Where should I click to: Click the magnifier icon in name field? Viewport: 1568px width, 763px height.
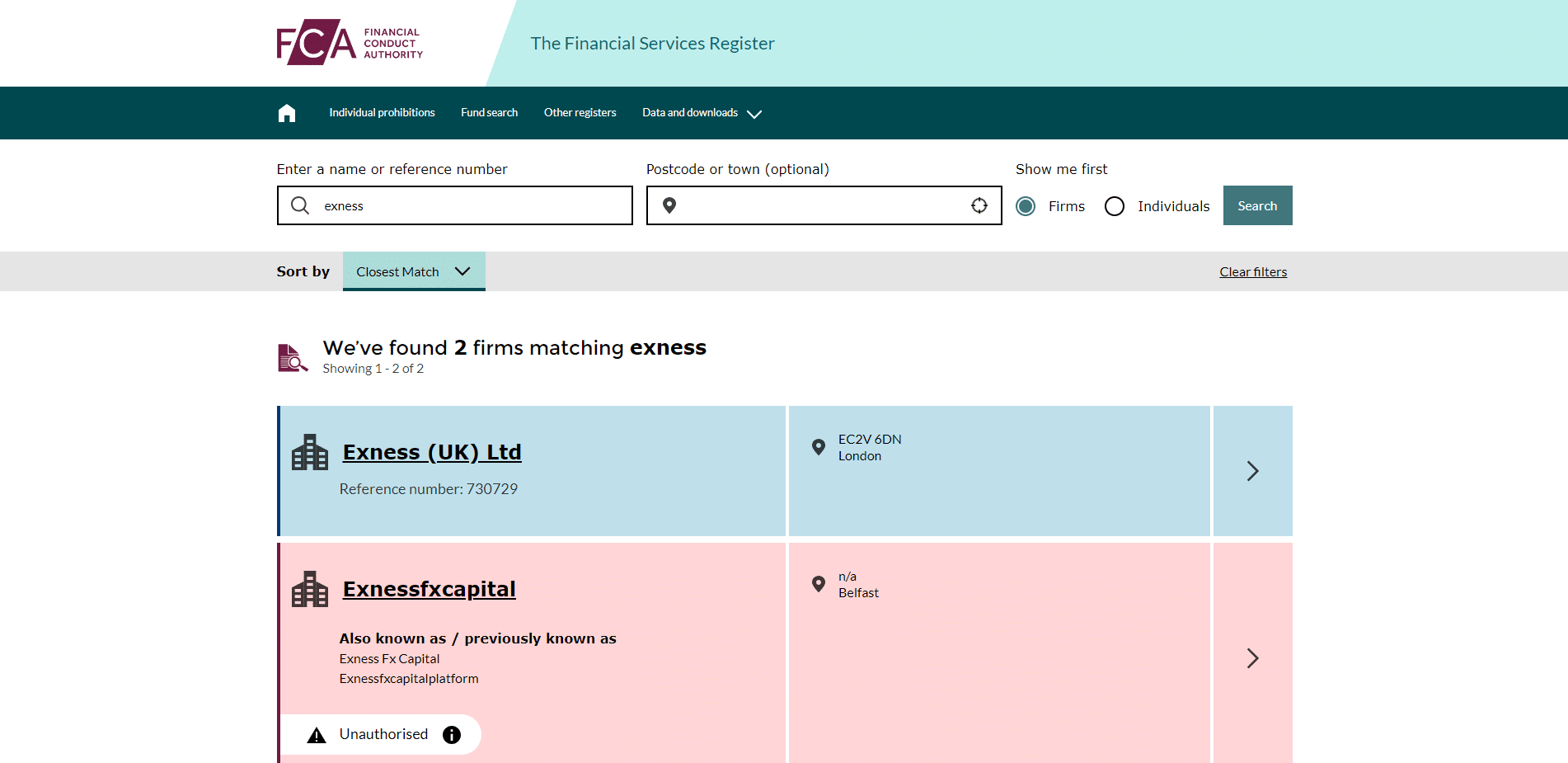300,205
